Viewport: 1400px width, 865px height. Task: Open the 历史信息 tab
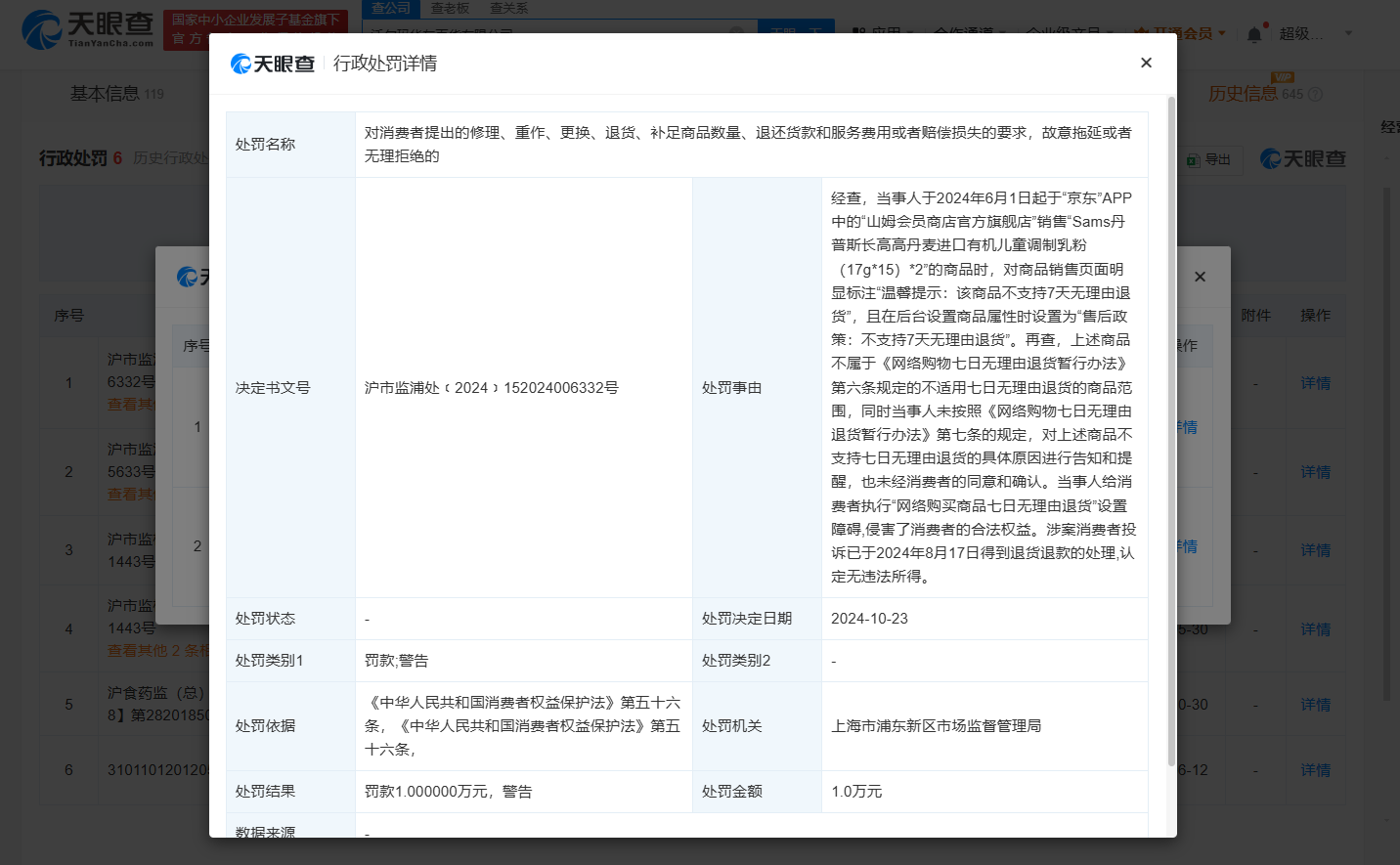1243,93
